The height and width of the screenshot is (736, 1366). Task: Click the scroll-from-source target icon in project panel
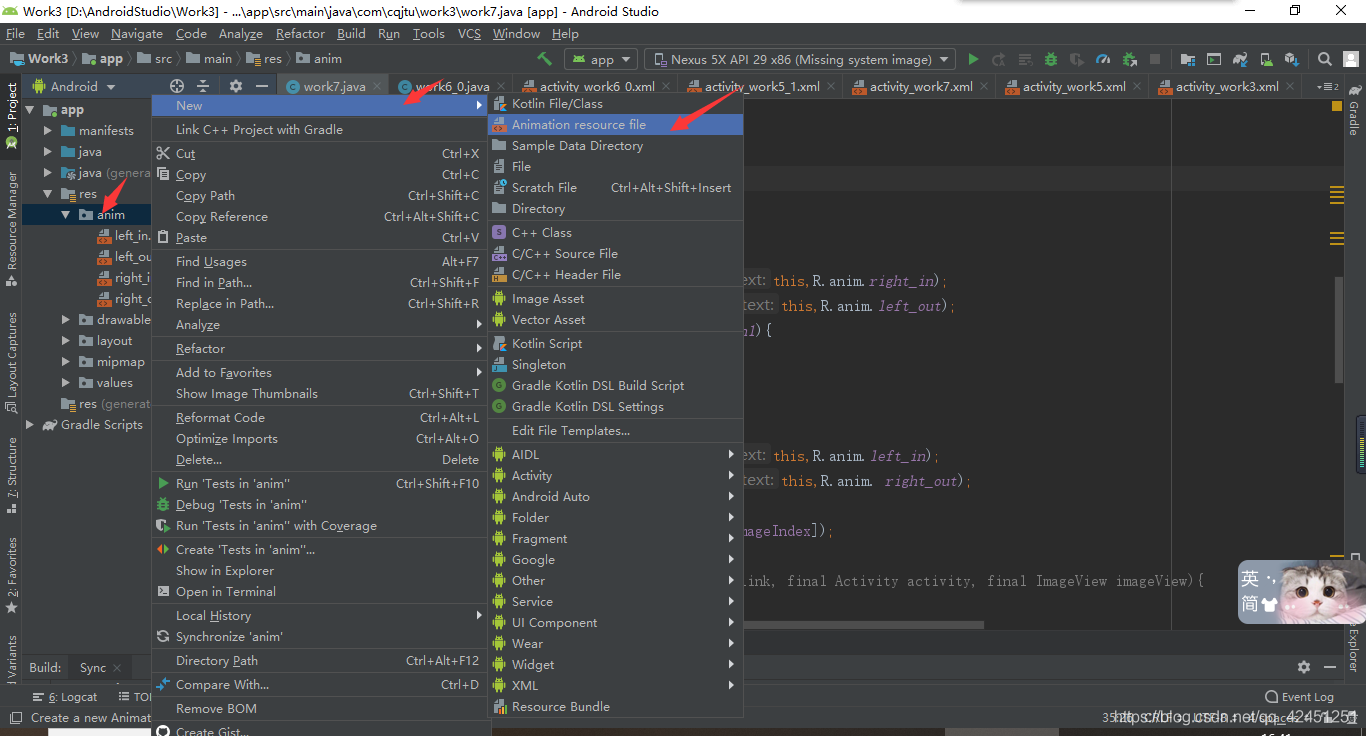point(177,86)
